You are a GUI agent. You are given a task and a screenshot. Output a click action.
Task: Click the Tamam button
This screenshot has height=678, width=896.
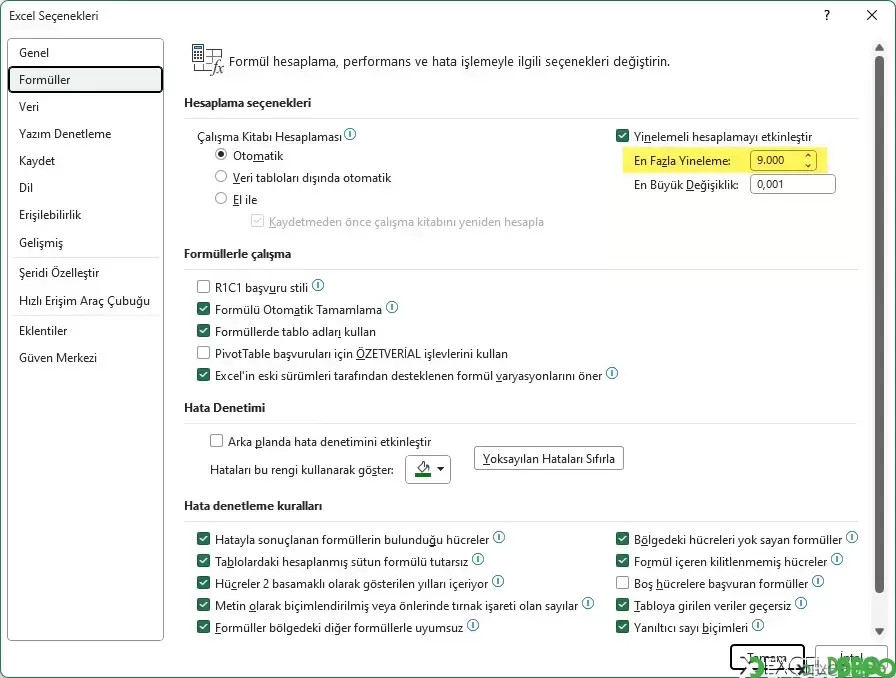(767, 658)
